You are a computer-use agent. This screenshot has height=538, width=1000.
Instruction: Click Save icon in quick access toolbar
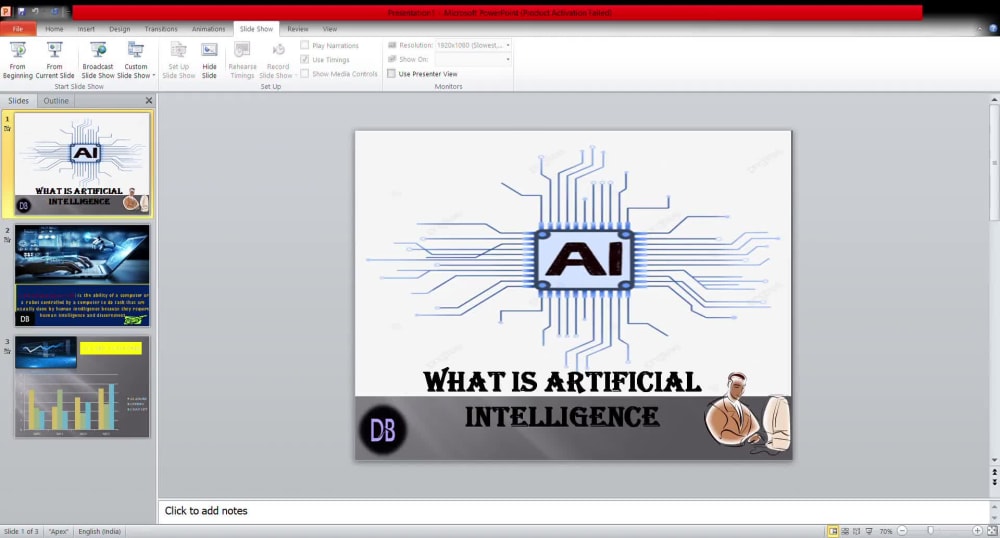tap(21, 11)
